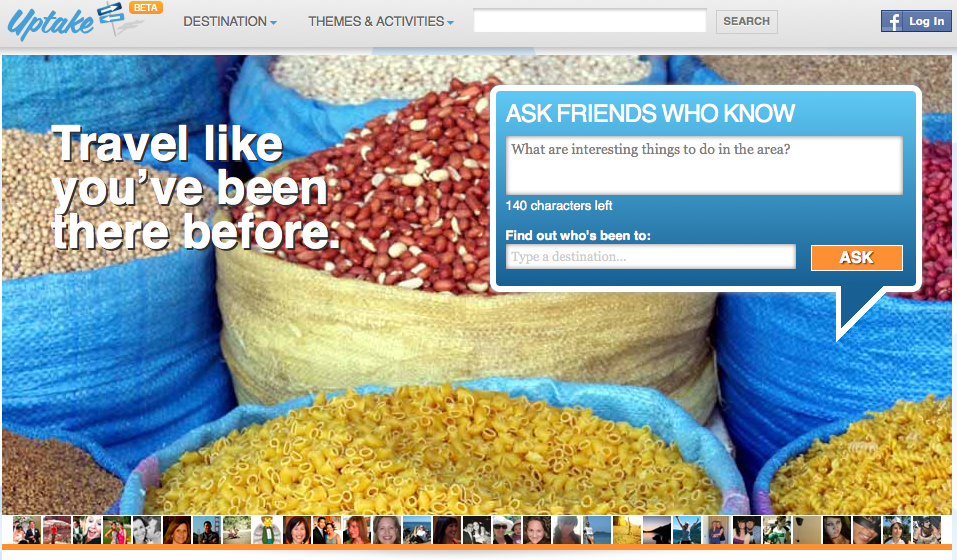The width and height of the screenshot is (957, 560).
Task: Log in with Facebook
Action: (916, 21)
